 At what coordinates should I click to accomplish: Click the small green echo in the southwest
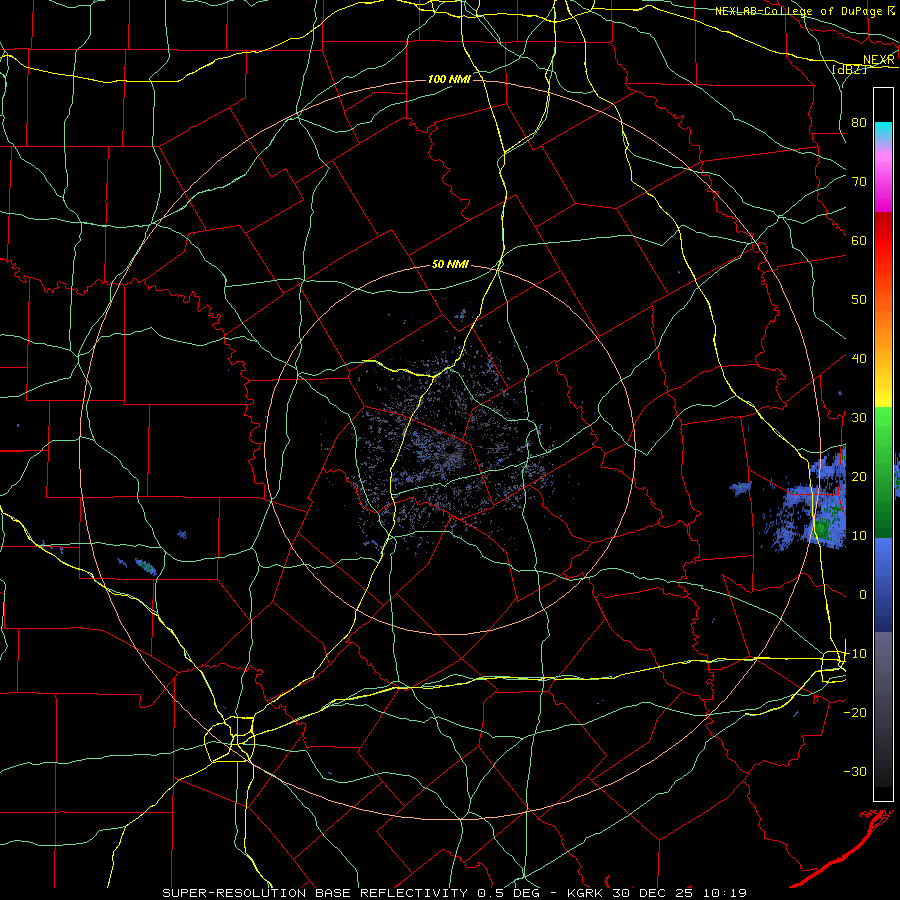(146, 567)
